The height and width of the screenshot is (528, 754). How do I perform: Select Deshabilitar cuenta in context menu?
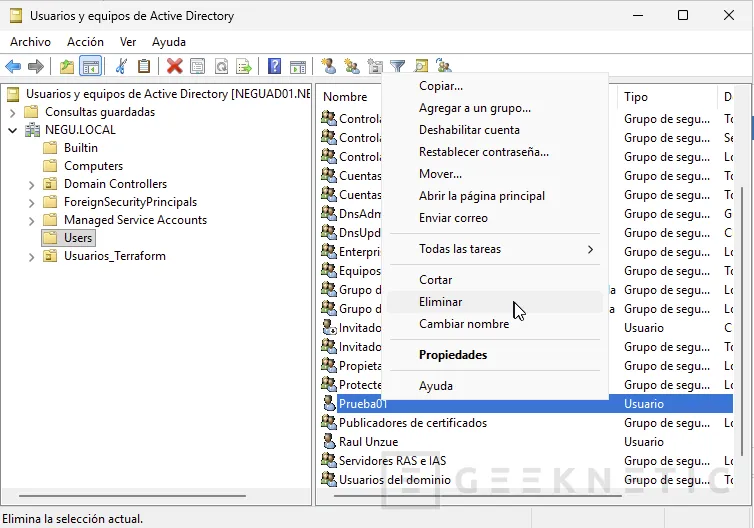[495, 130]
